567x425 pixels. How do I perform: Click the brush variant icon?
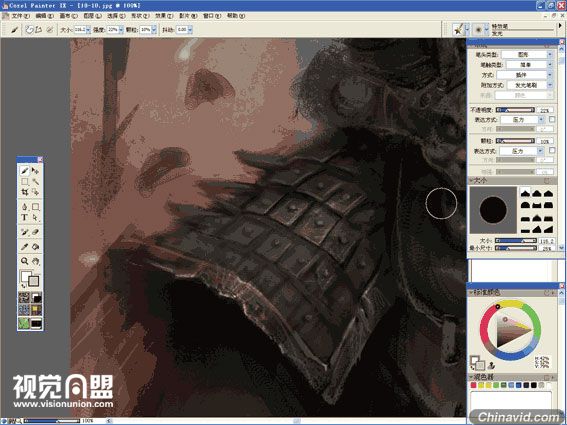pos(478,30)
